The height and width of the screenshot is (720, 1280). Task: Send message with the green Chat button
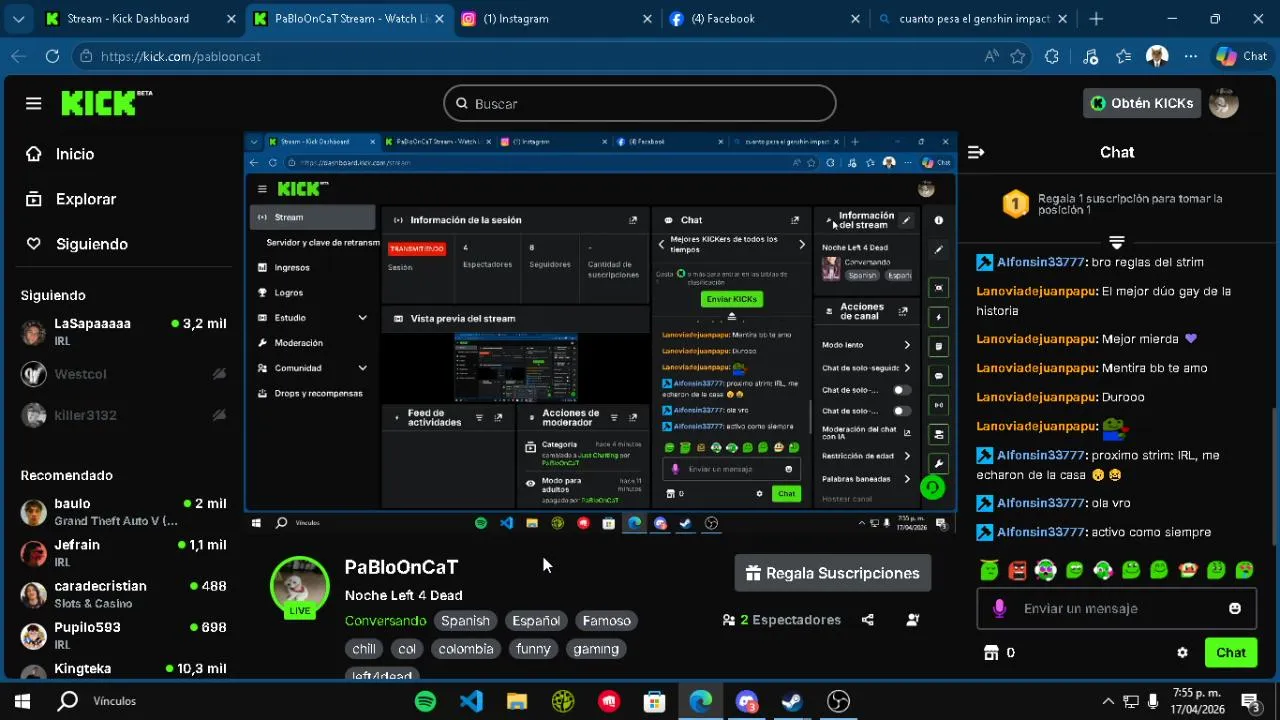tap(1230, 653)
